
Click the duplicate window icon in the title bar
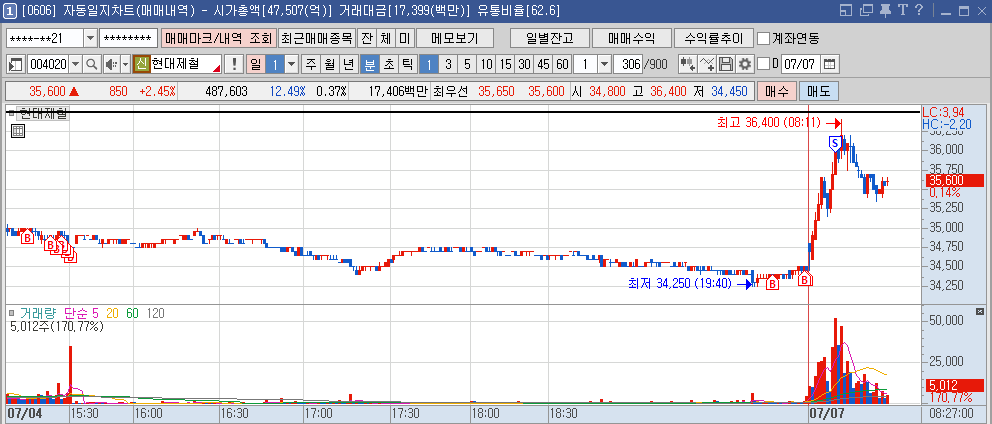[x=866, y=10]
